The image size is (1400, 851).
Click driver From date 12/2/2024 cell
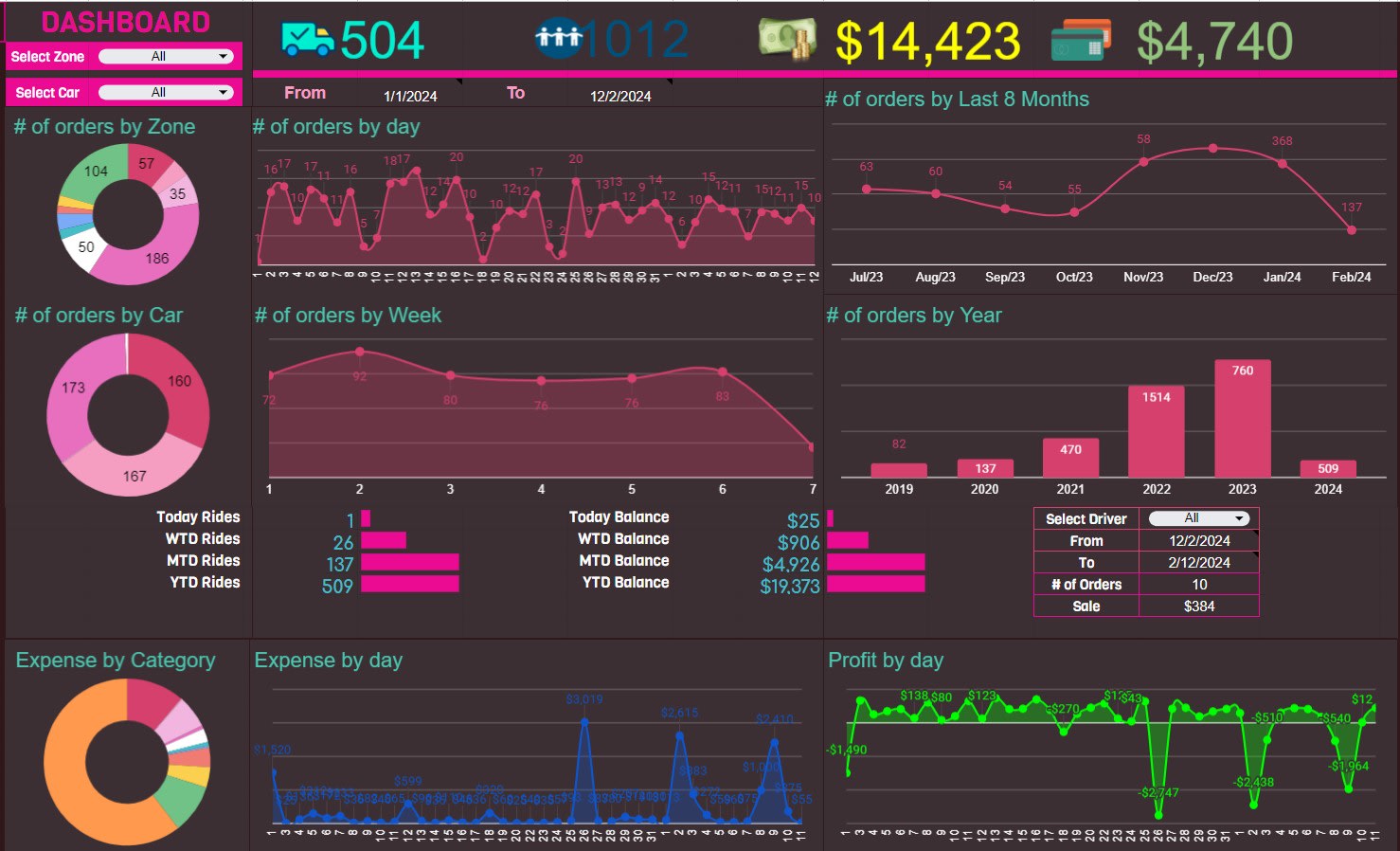click(1199, 540)
